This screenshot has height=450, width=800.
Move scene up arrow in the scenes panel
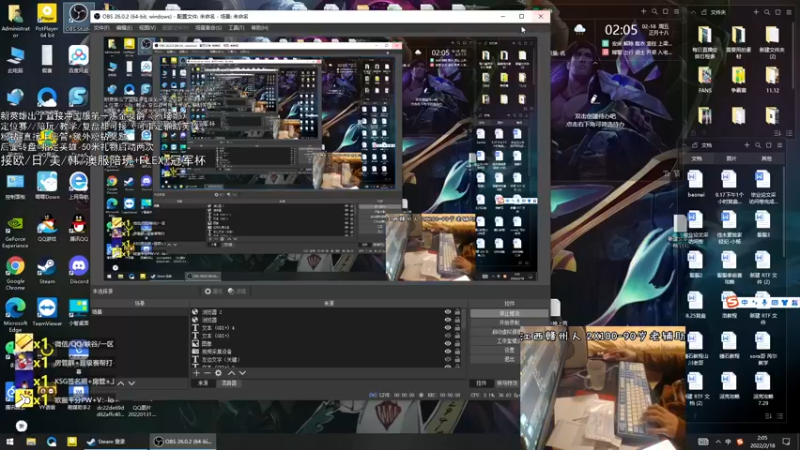[x=121, y=383]
